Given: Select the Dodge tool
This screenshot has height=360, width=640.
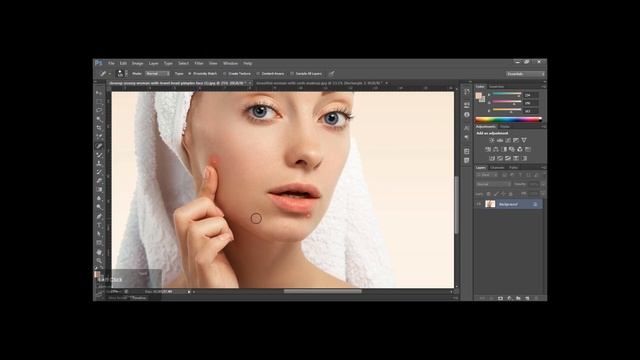Looking at the screenshot, I should (99, 207).
